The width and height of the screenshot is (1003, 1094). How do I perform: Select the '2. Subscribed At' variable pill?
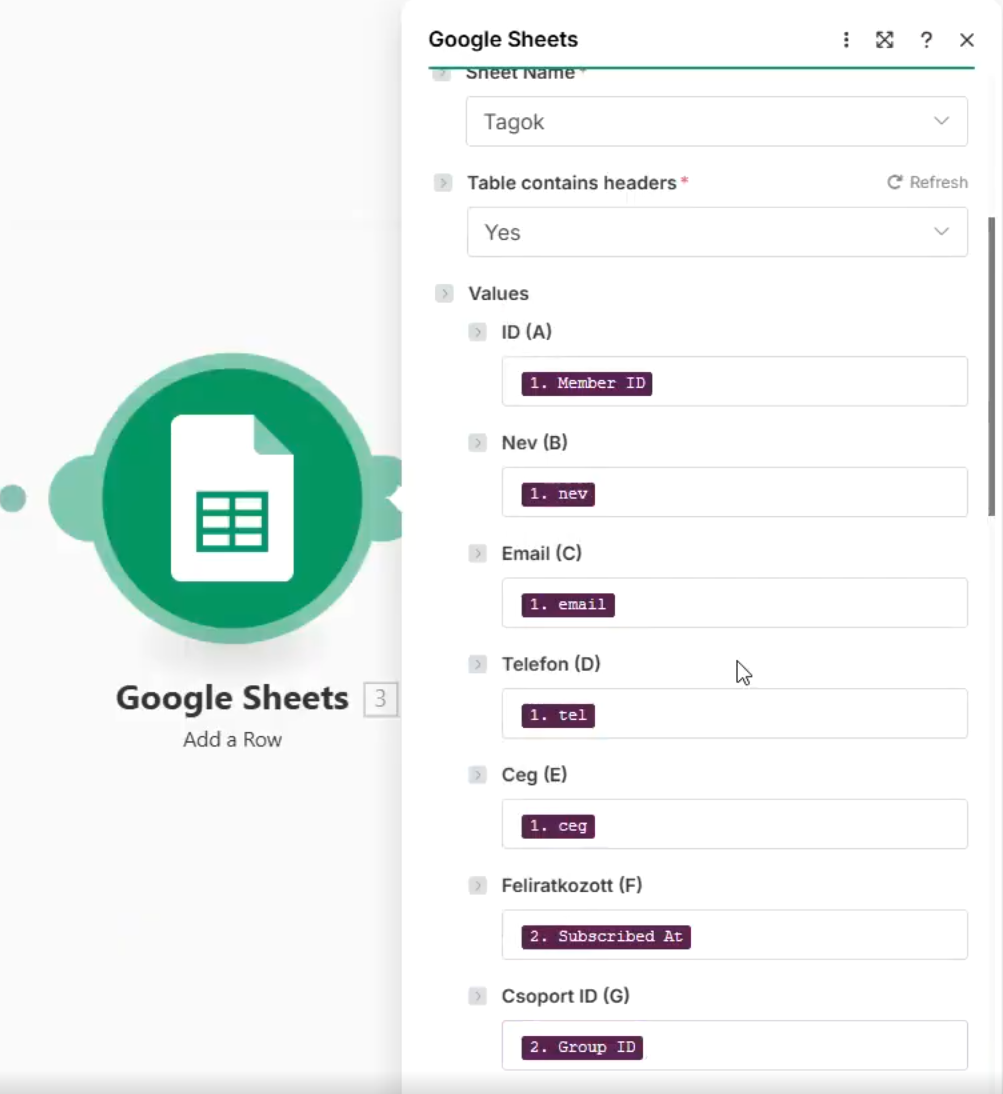pyautogui.click(x=605, y=937)
